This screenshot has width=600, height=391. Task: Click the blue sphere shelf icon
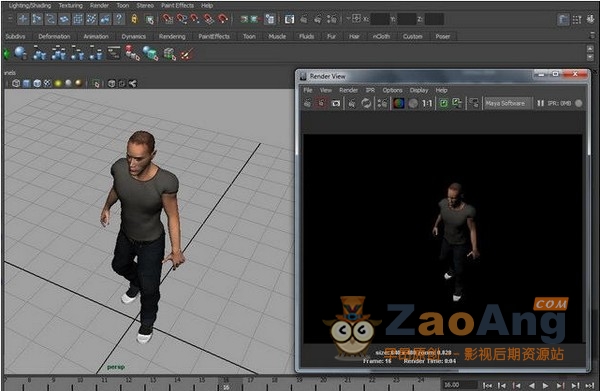[x=20, y=53]
